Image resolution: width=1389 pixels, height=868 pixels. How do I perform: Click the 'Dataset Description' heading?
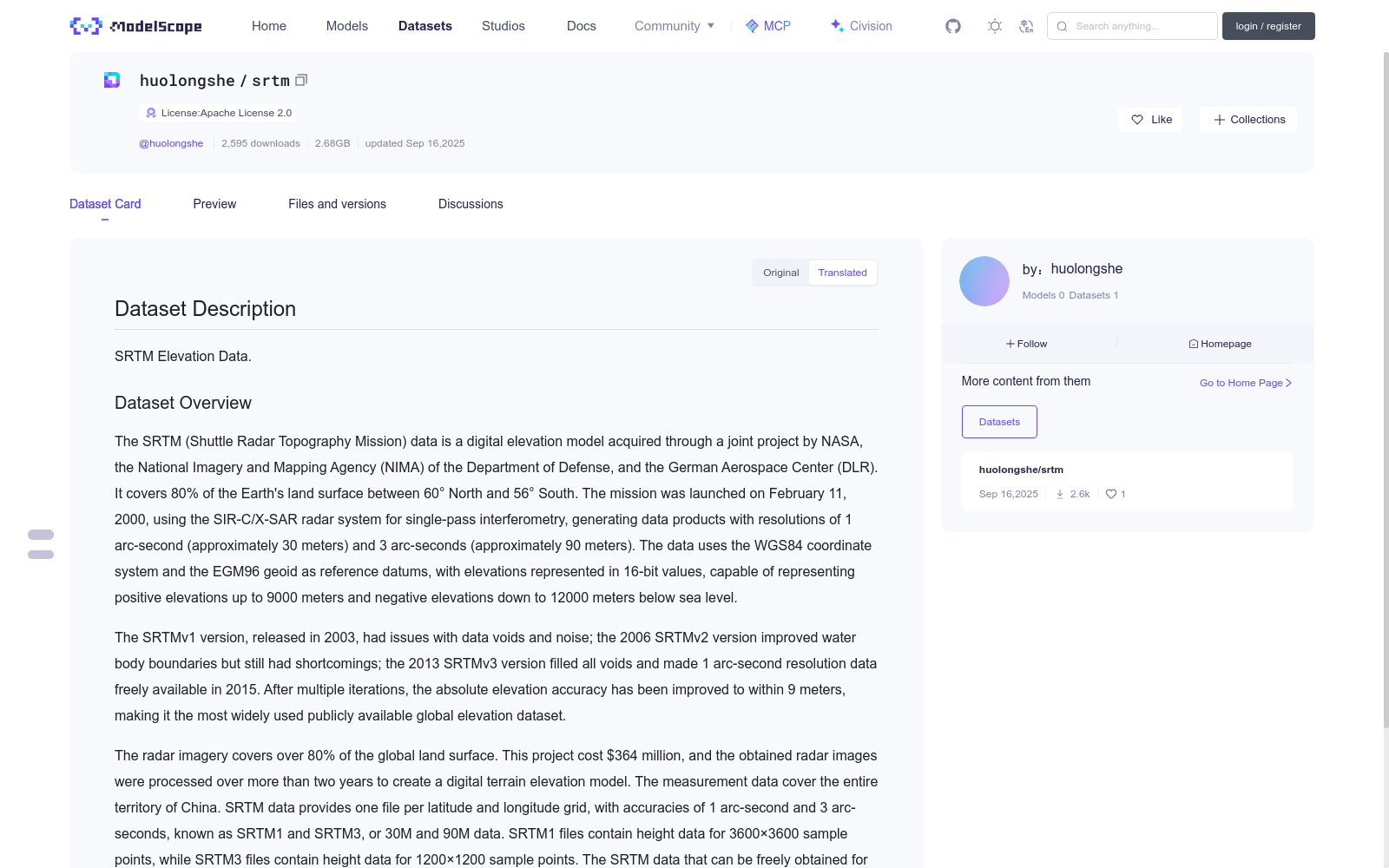[x=205, y=309]
